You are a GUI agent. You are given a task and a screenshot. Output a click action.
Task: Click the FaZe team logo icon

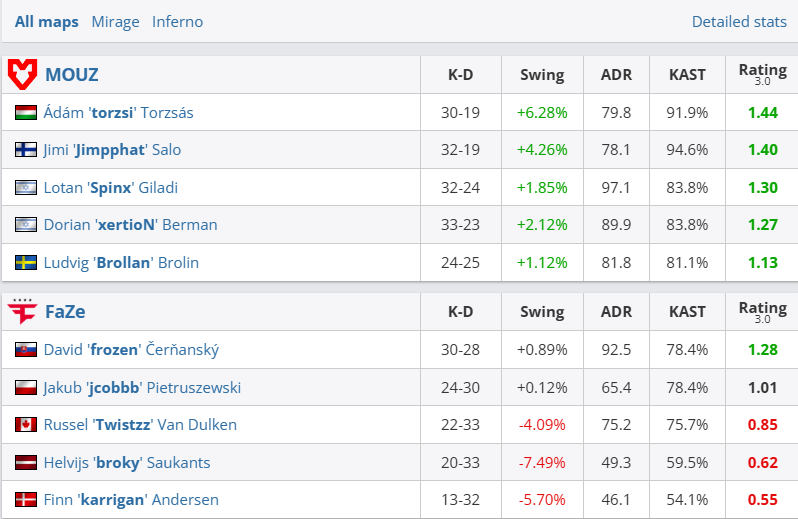[x=22, y=311]
